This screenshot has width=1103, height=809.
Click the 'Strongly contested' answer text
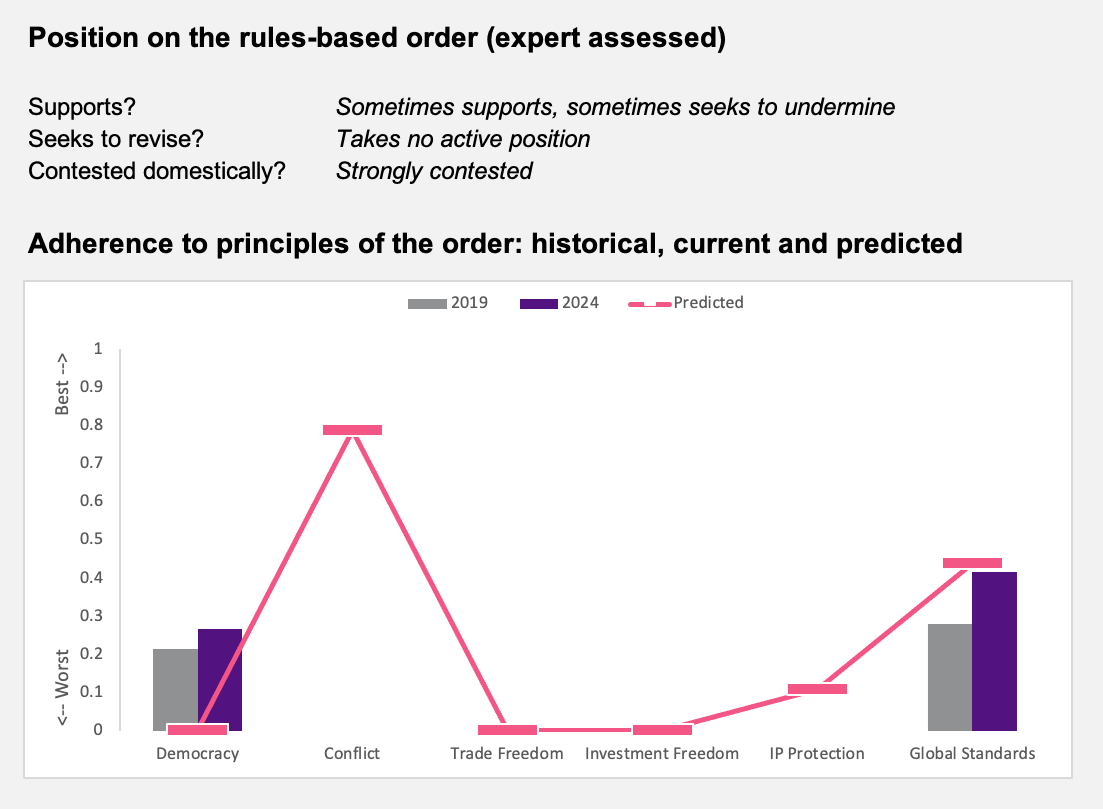point(434,171)
